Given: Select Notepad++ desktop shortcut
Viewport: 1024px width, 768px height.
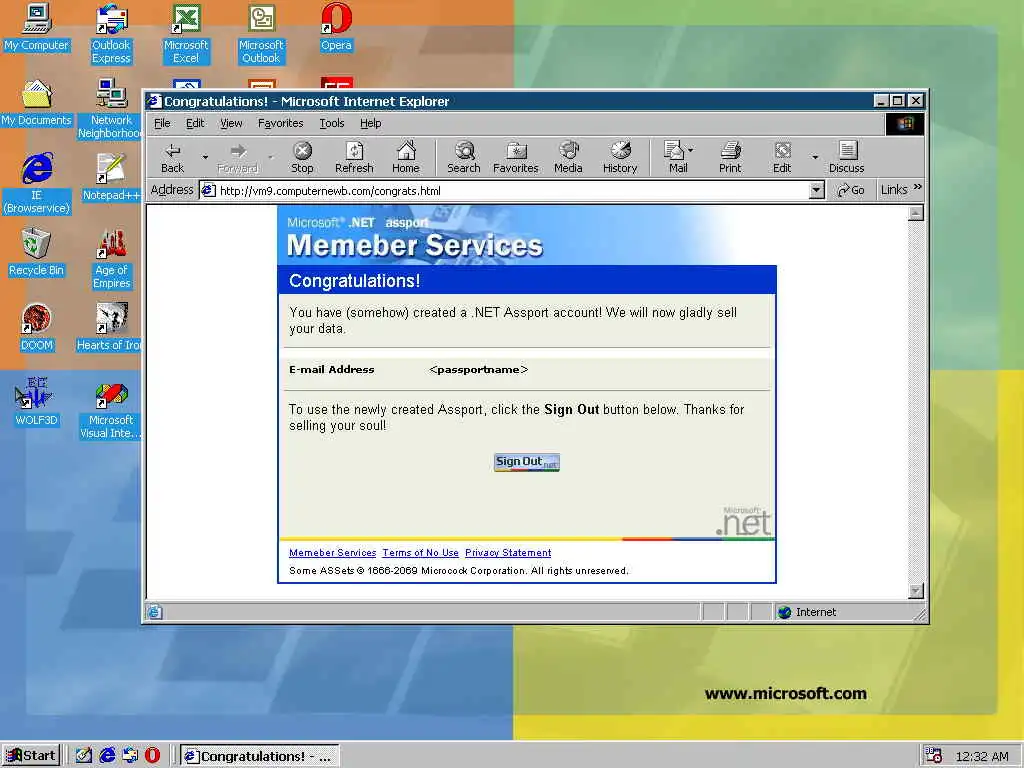Looking at the screenshot, I should coord(111,178).
